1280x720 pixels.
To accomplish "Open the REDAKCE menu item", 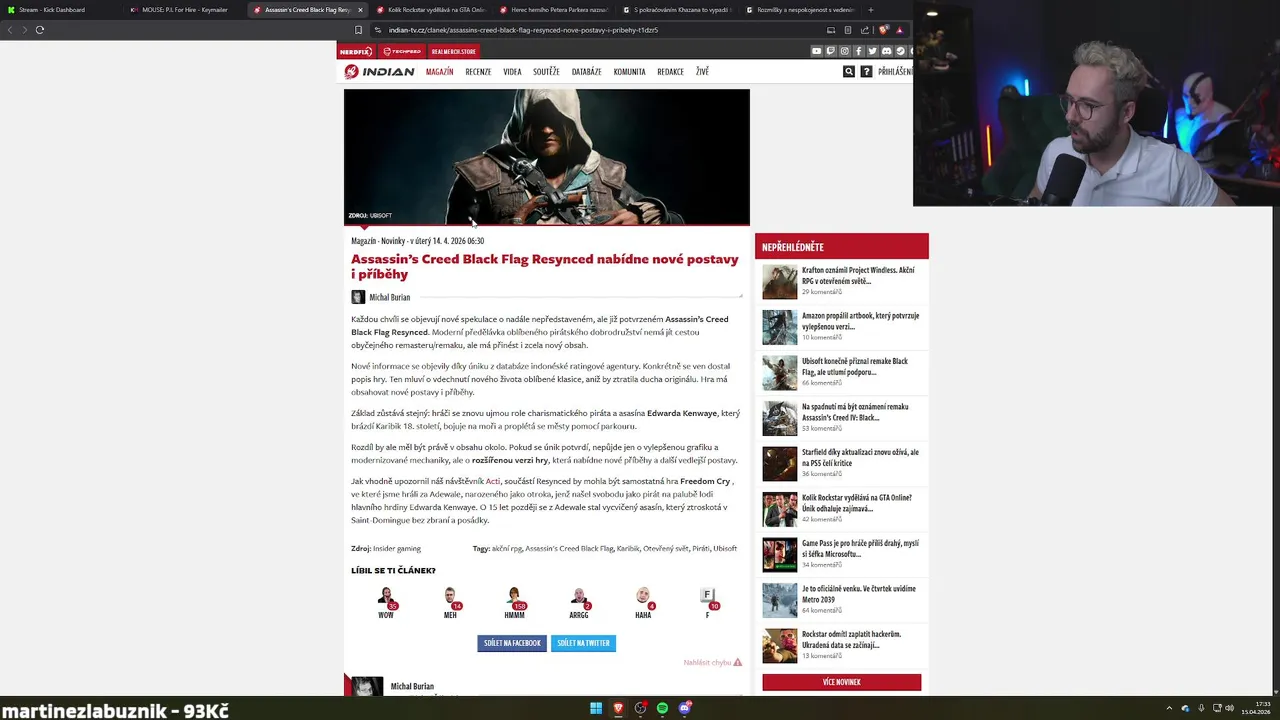I will (x=671, y=72).
